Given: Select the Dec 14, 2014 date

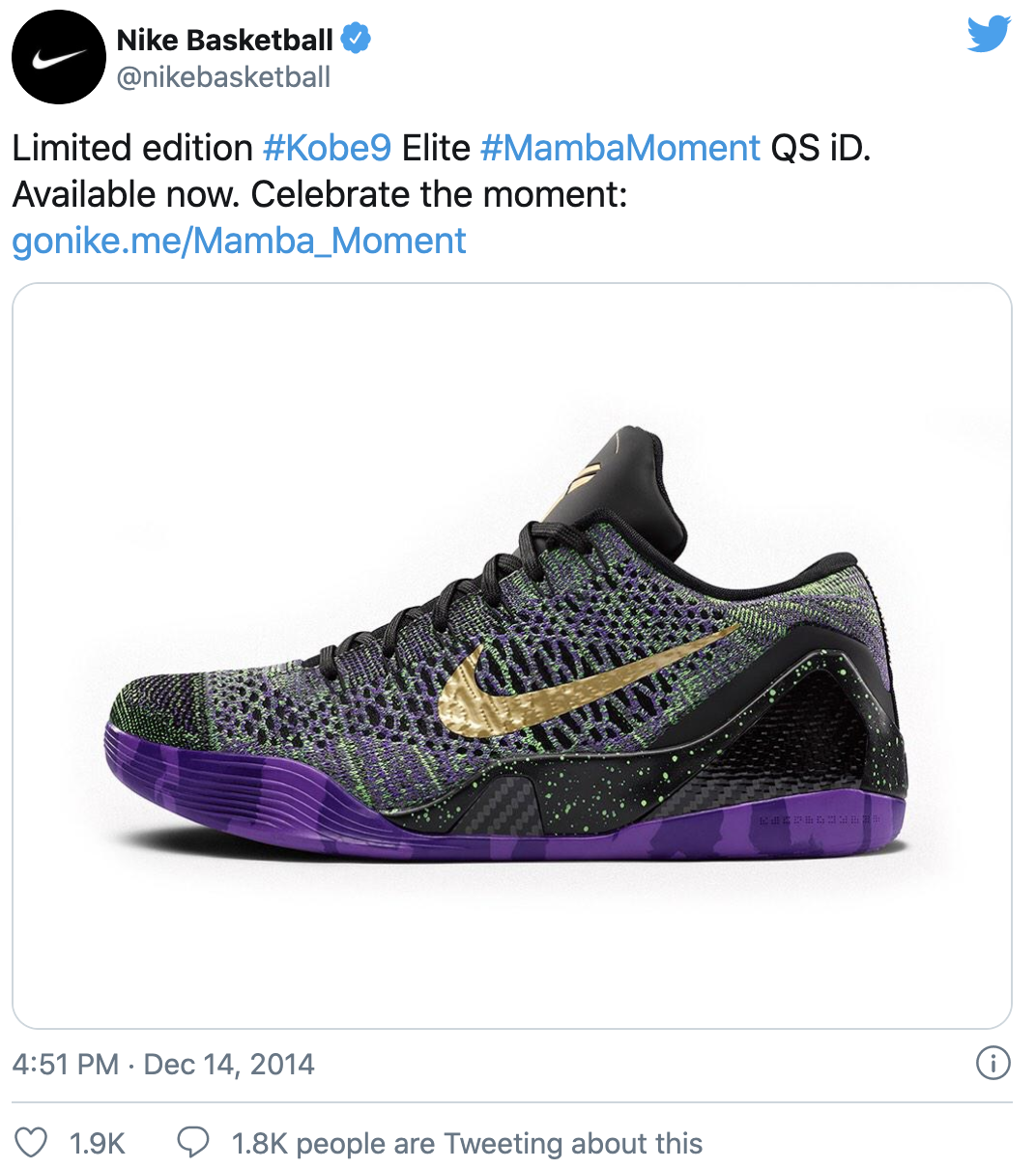Looking at the screenshot, I should 229,1065.
